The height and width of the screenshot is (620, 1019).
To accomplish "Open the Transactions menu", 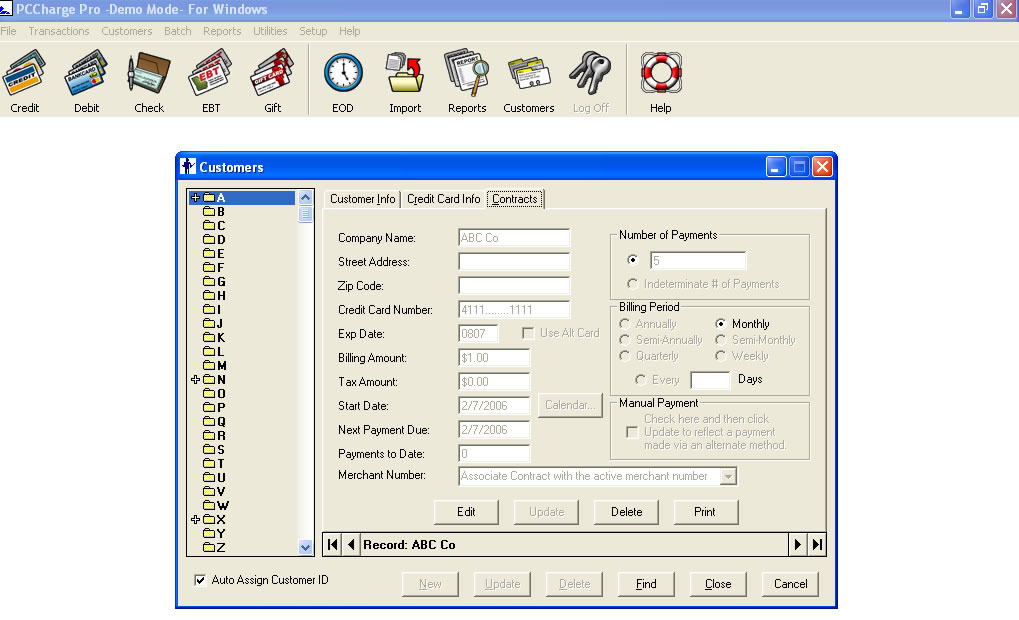I will tap(58, 31).
